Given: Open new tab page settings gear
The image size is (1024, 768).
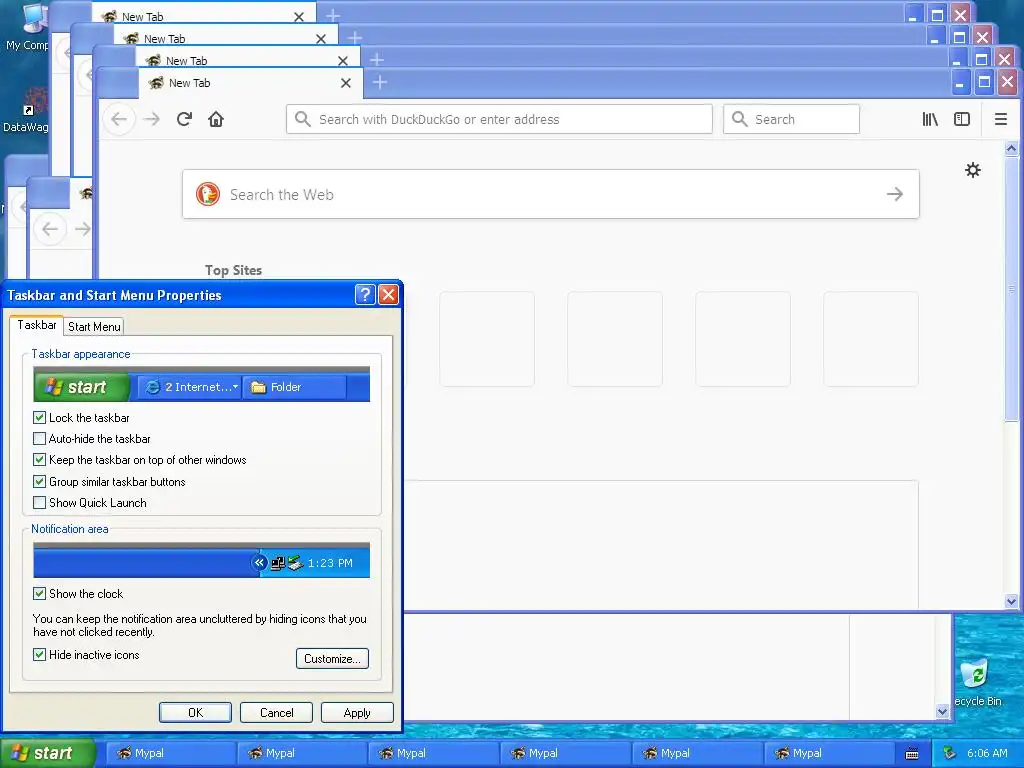Looking at the screenshot, I should (973, 170).
